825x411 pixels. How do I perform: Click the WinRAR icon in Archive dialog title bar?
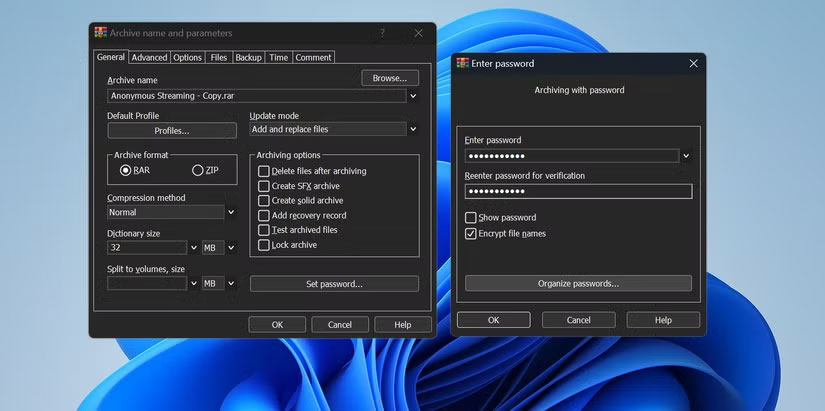[x=100, y=33]
